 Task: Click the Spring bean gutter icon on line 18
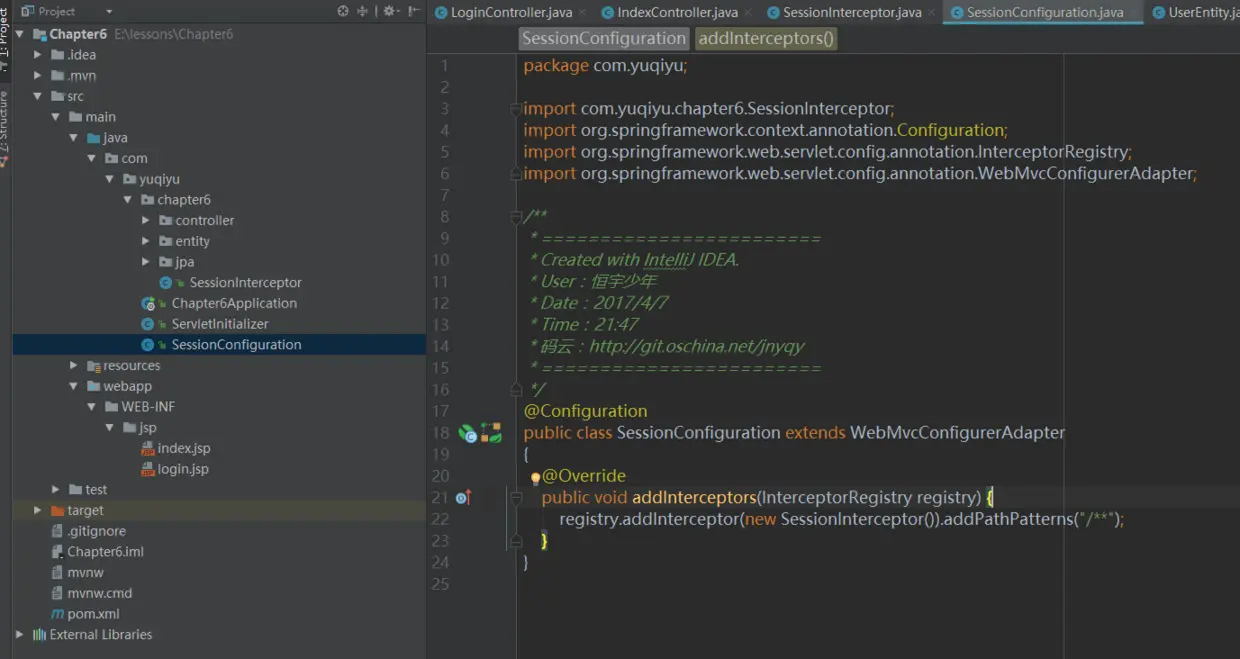(467, 433)
